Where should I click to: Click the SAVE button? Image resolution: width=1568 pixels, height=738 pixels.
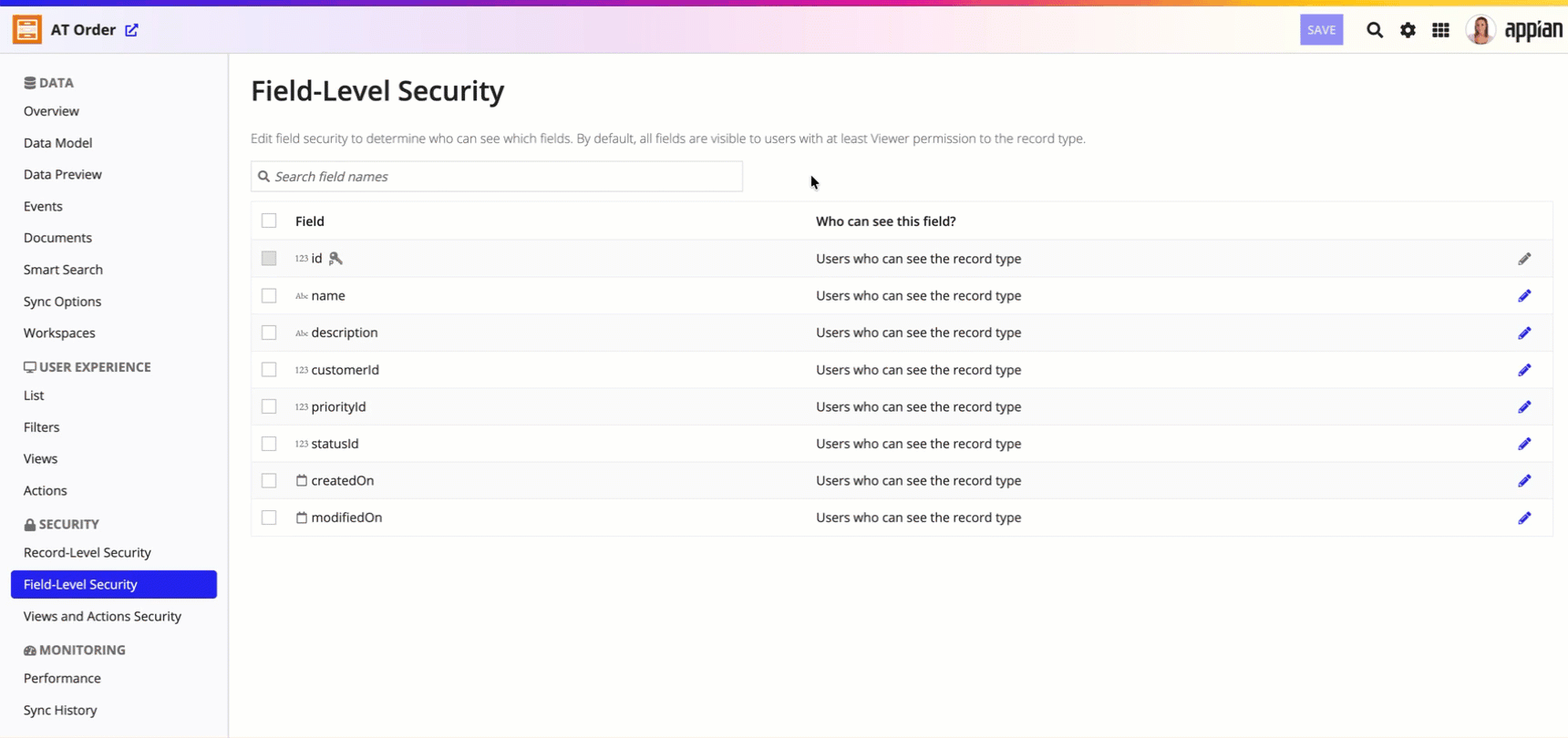coord(1321,30)
